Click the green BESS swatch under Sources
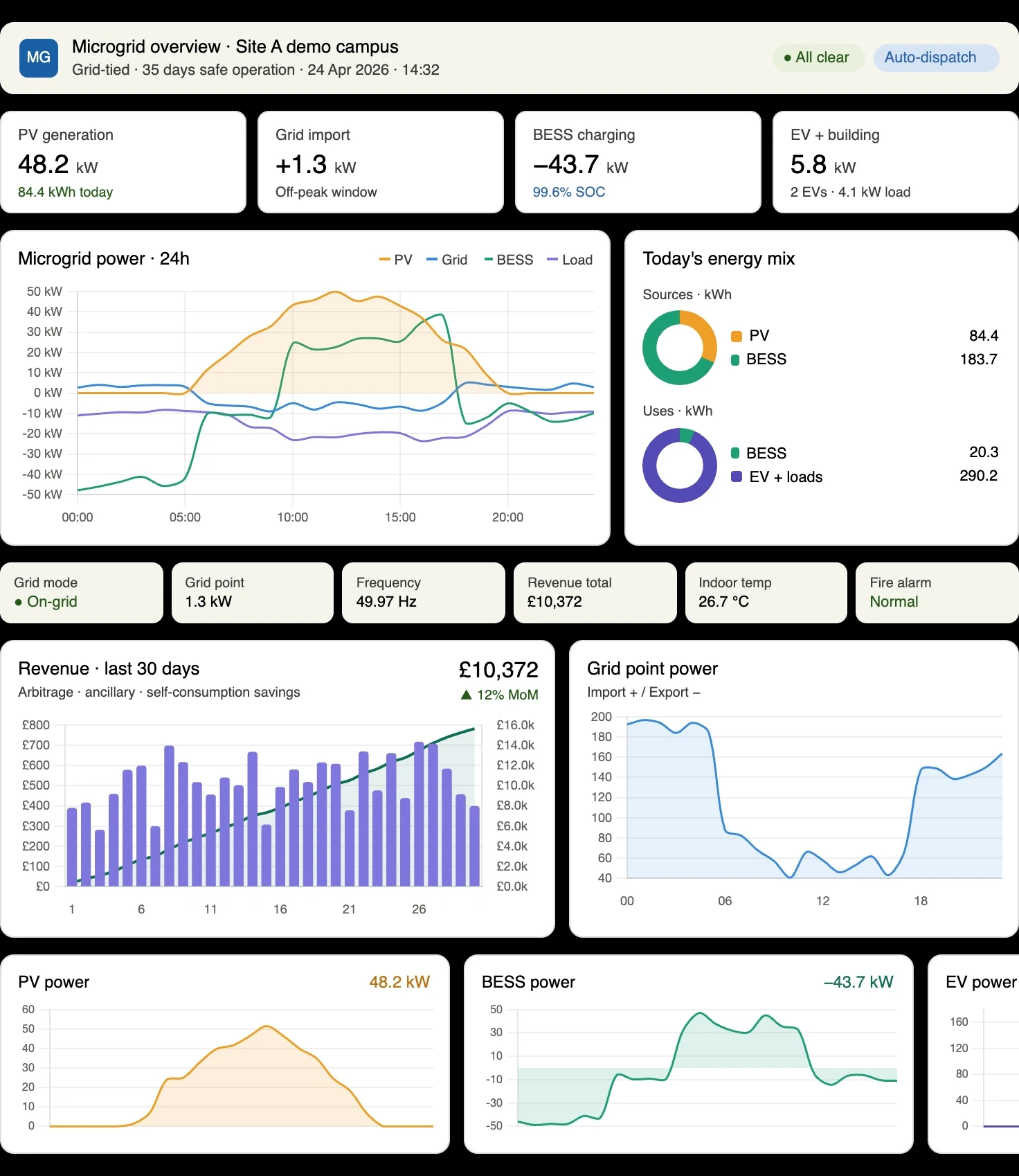The height and width of the screenshot is (1176, 1019). point(736,360)
